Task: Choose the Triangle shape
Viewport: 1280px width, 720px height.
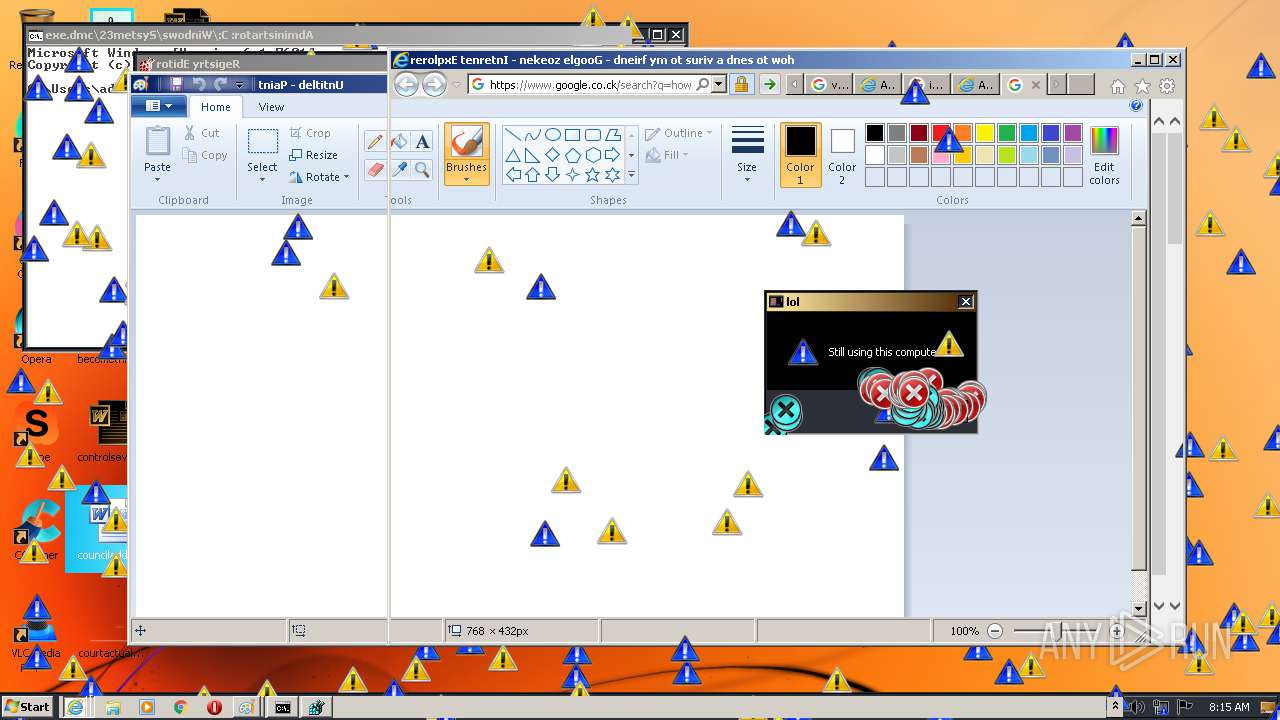Action: (512, 155)
